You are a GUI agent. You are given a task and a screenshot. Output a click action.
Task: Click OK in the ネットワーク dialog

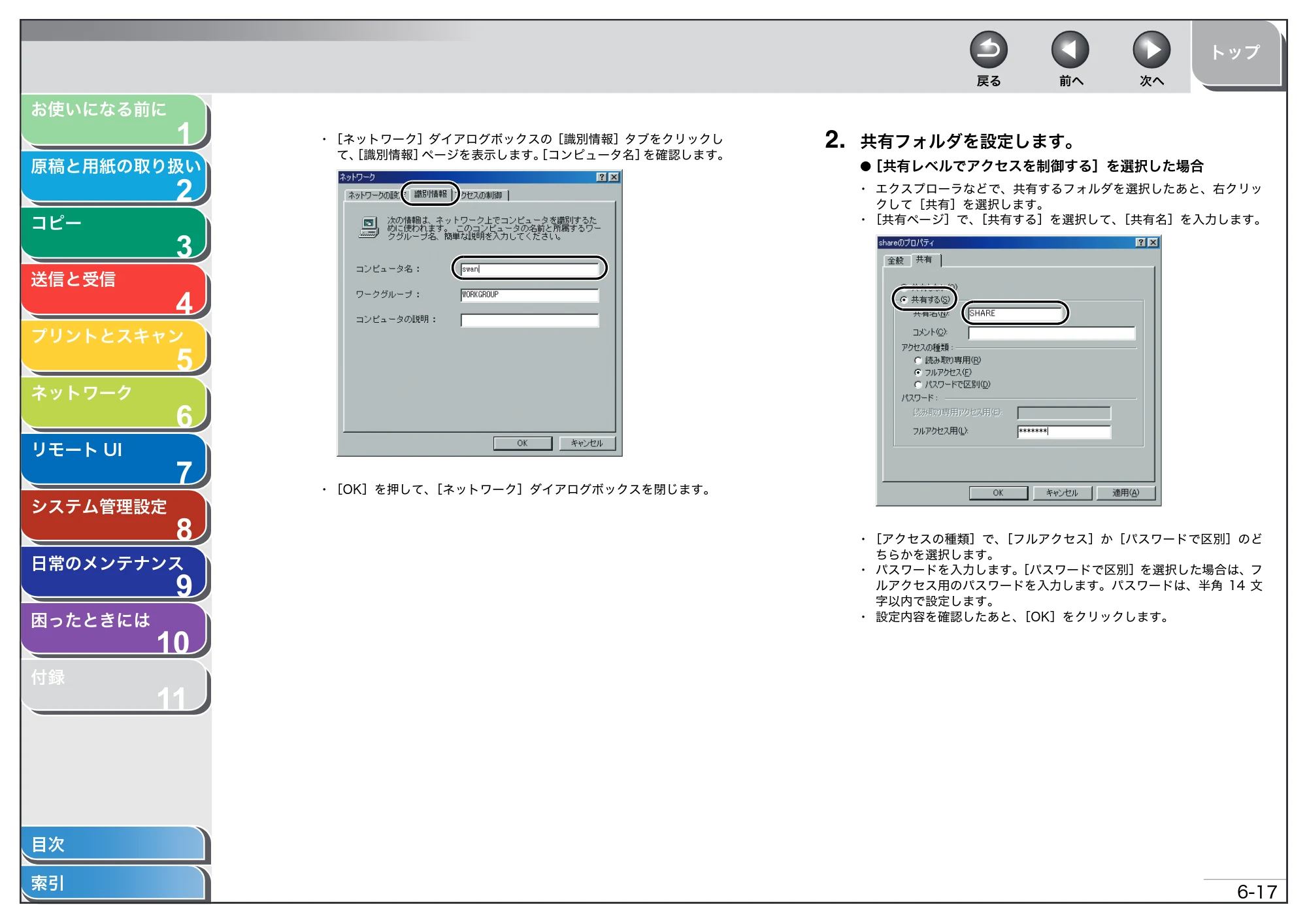tap(523, 443)
